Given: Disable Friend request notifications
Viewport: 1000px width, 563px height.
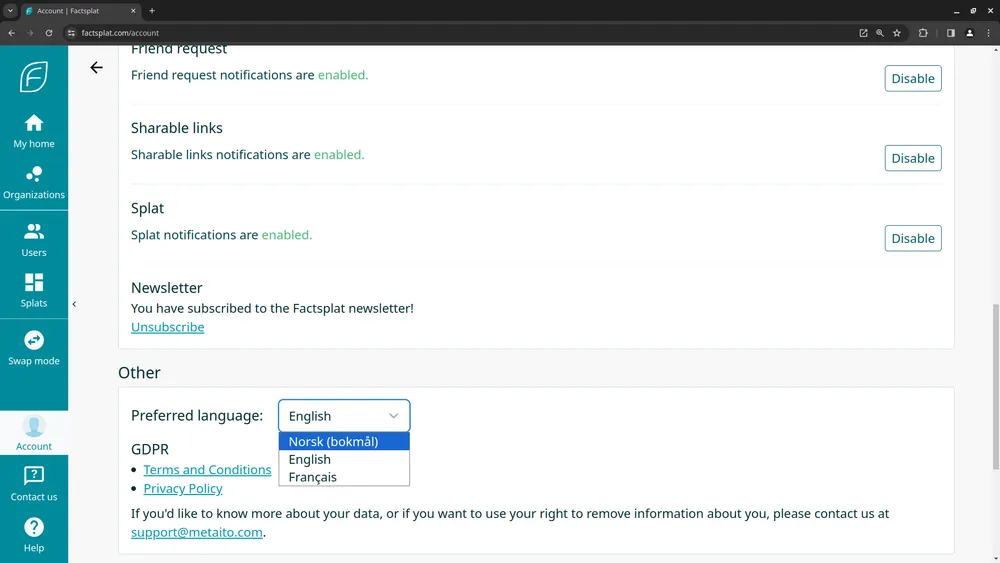Looking at the screenshot, I should (x=912, y=79).
